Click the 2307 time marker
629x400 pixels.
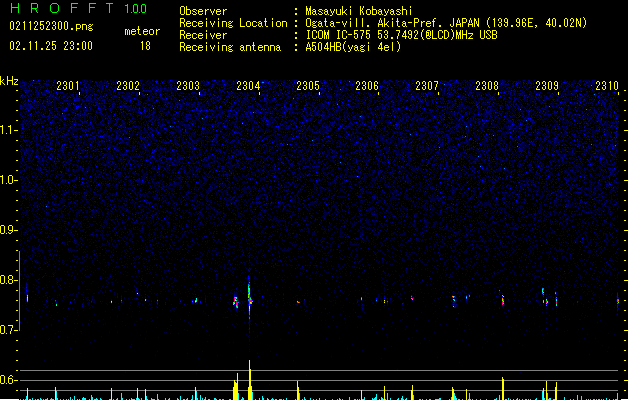coord(427,85)
